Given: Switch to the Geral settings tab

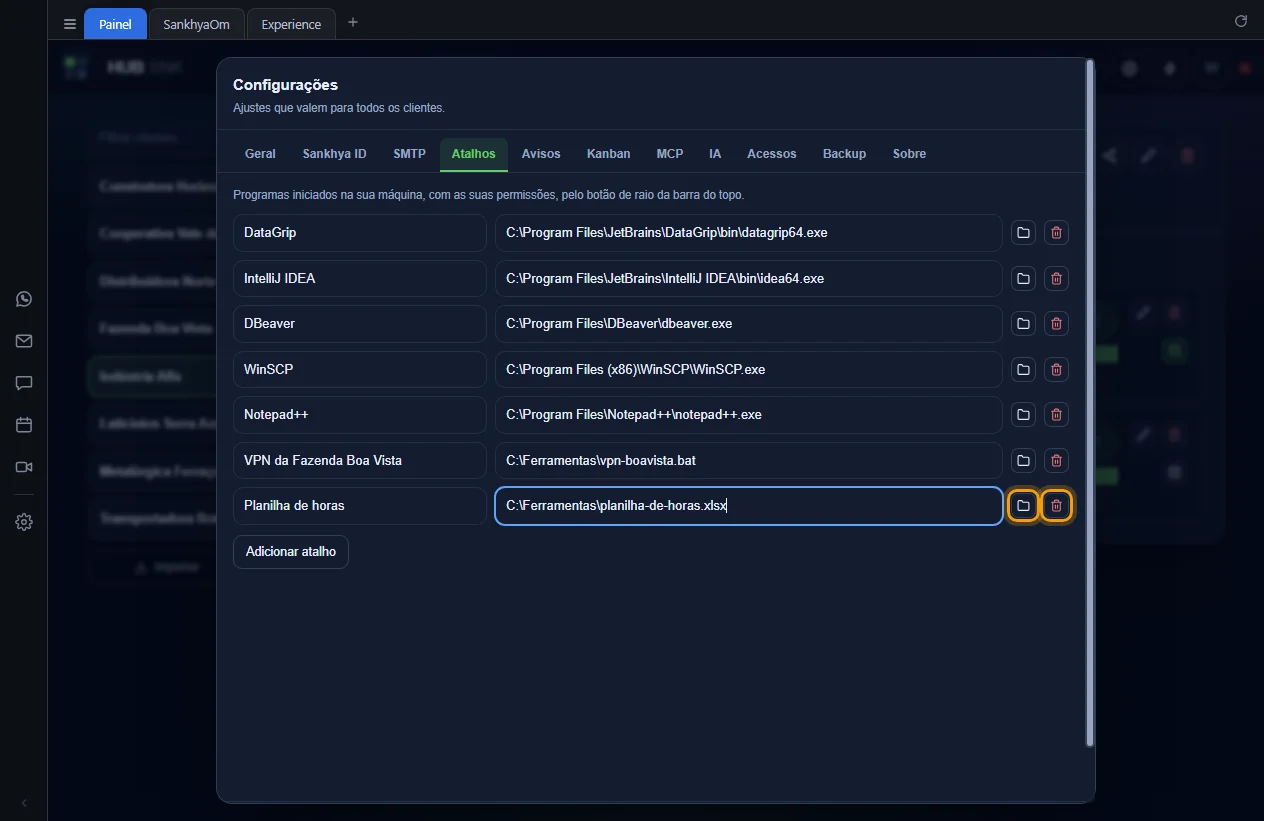Looking at the screenshot, I should (260, 154).
